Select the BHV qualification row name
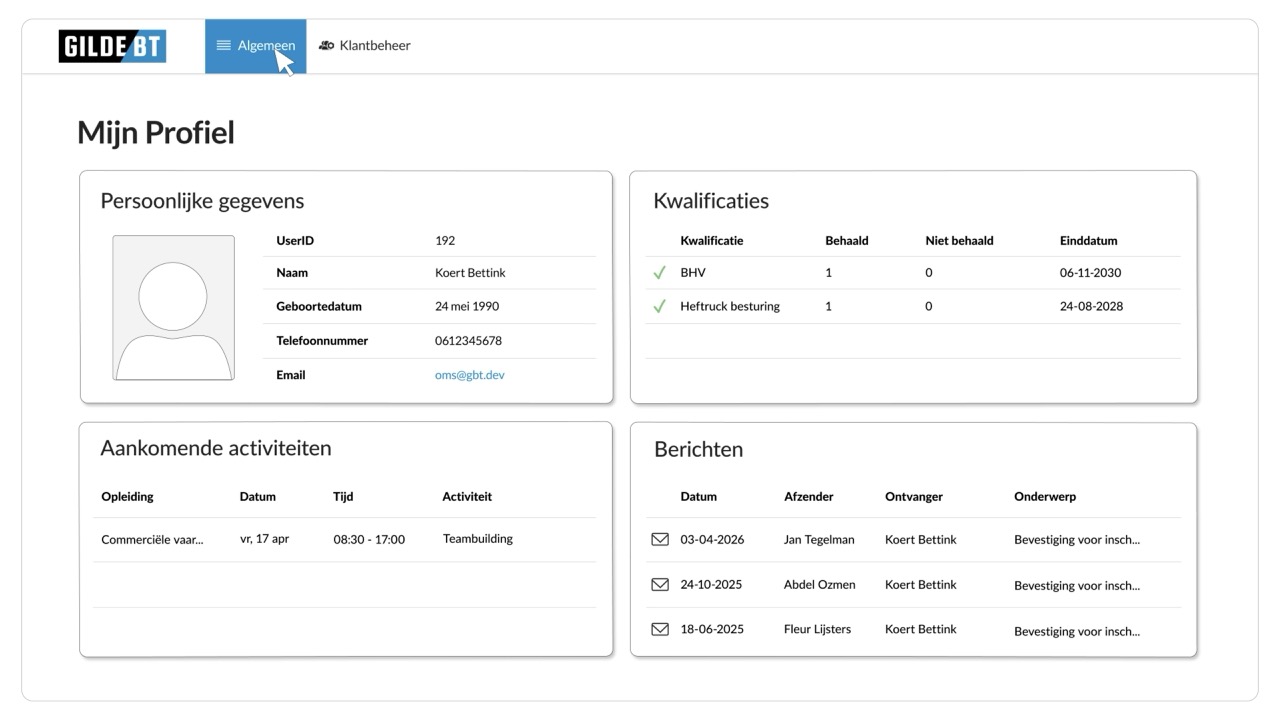The image size is (1280, 720). tap(693, 273)
